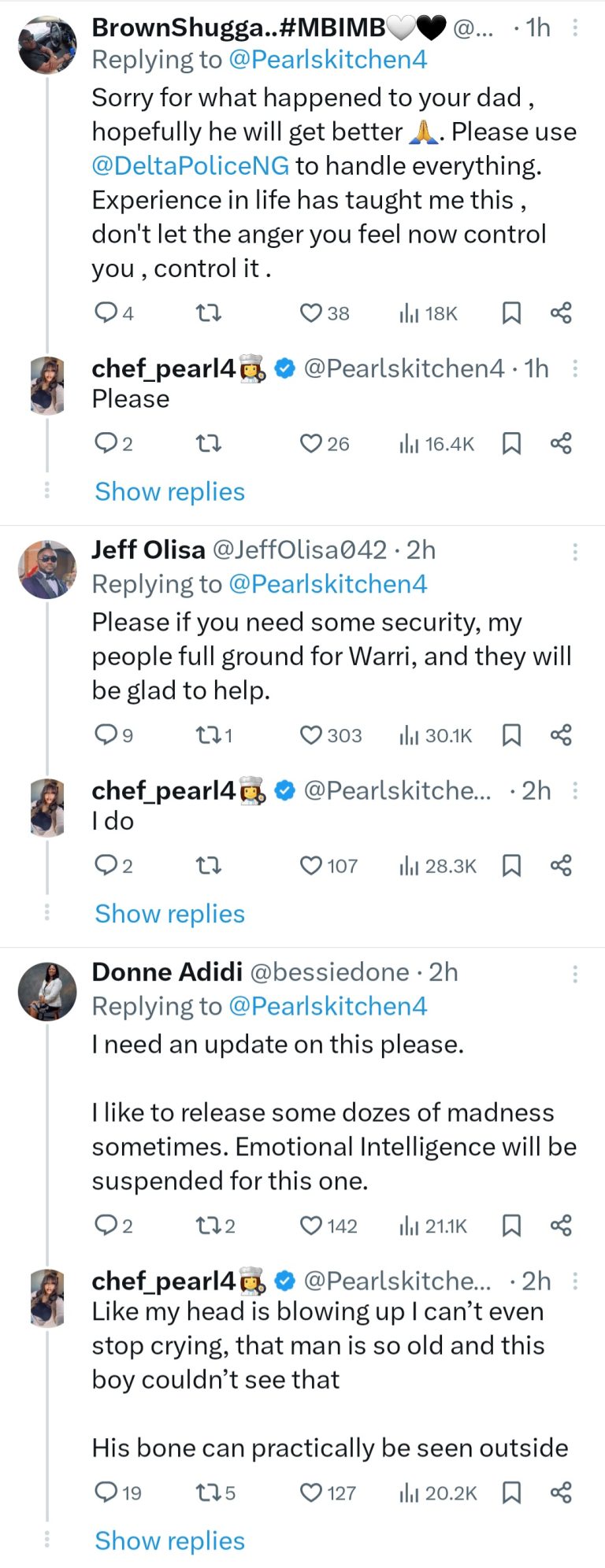The height and width of the screenshot is (1568, 605).
Task: Share BrownShugga's reply
Action: pyautogui.click(x=561, y=314)
